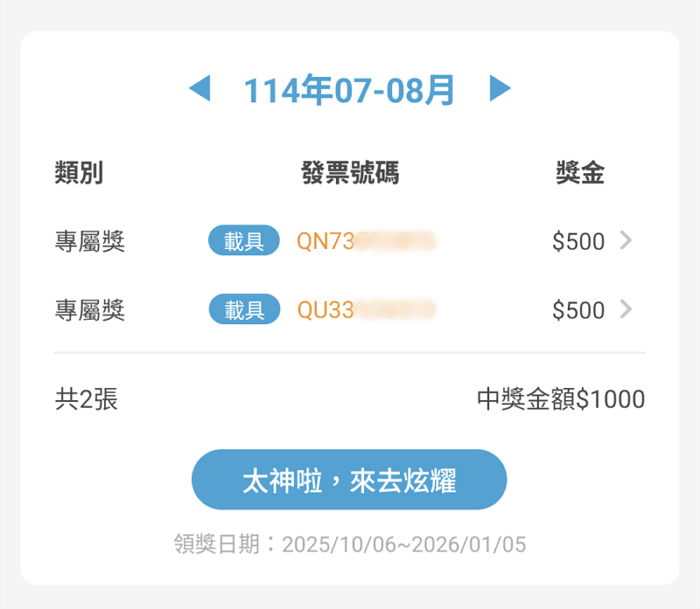Click the 114年07-08月 period title
The width and height of the screenshot is (700, 609).
tap(350, 91)
